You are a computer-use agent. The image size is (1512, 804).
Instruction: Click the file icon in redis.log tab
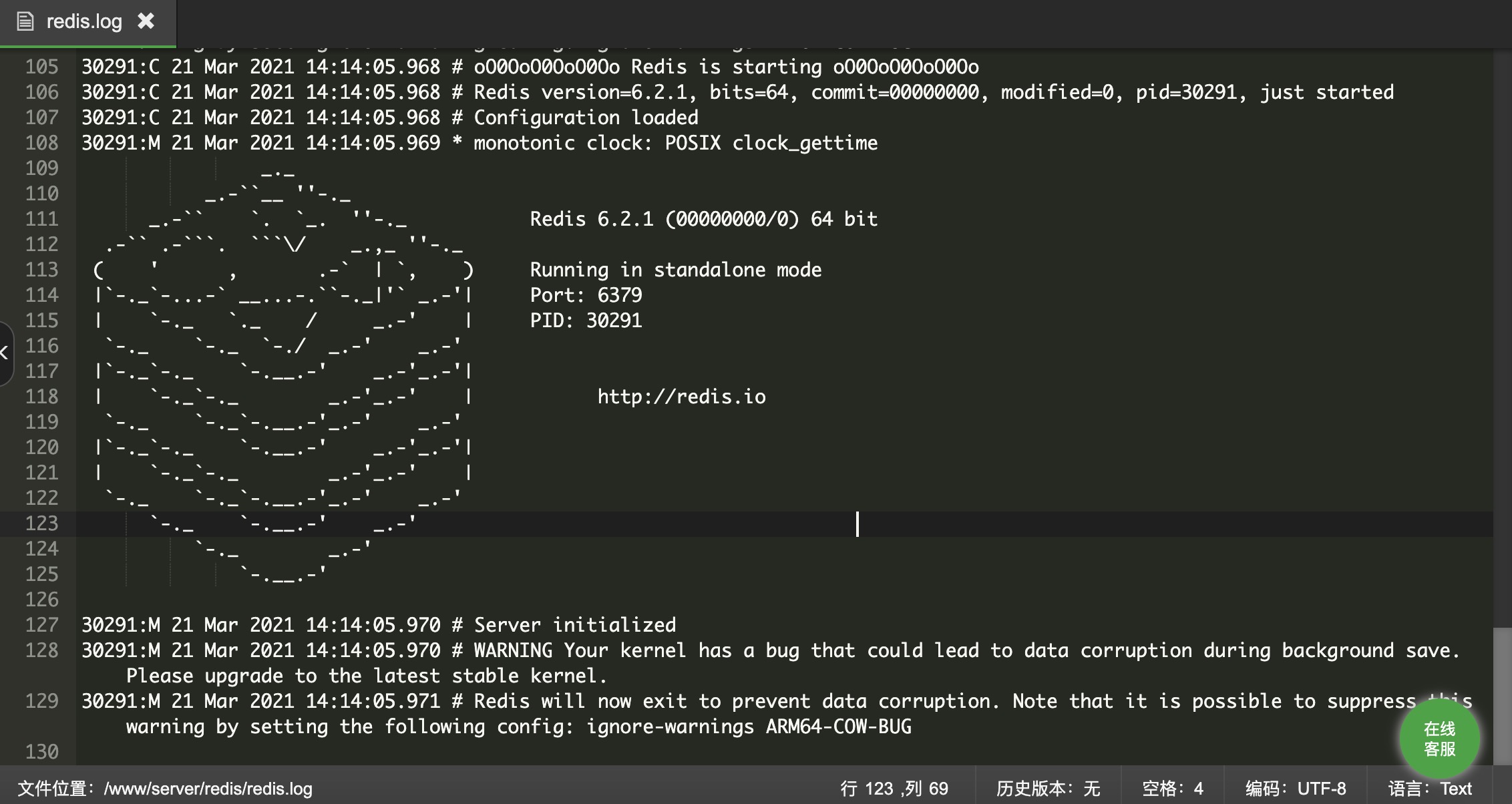pos(25,22)
